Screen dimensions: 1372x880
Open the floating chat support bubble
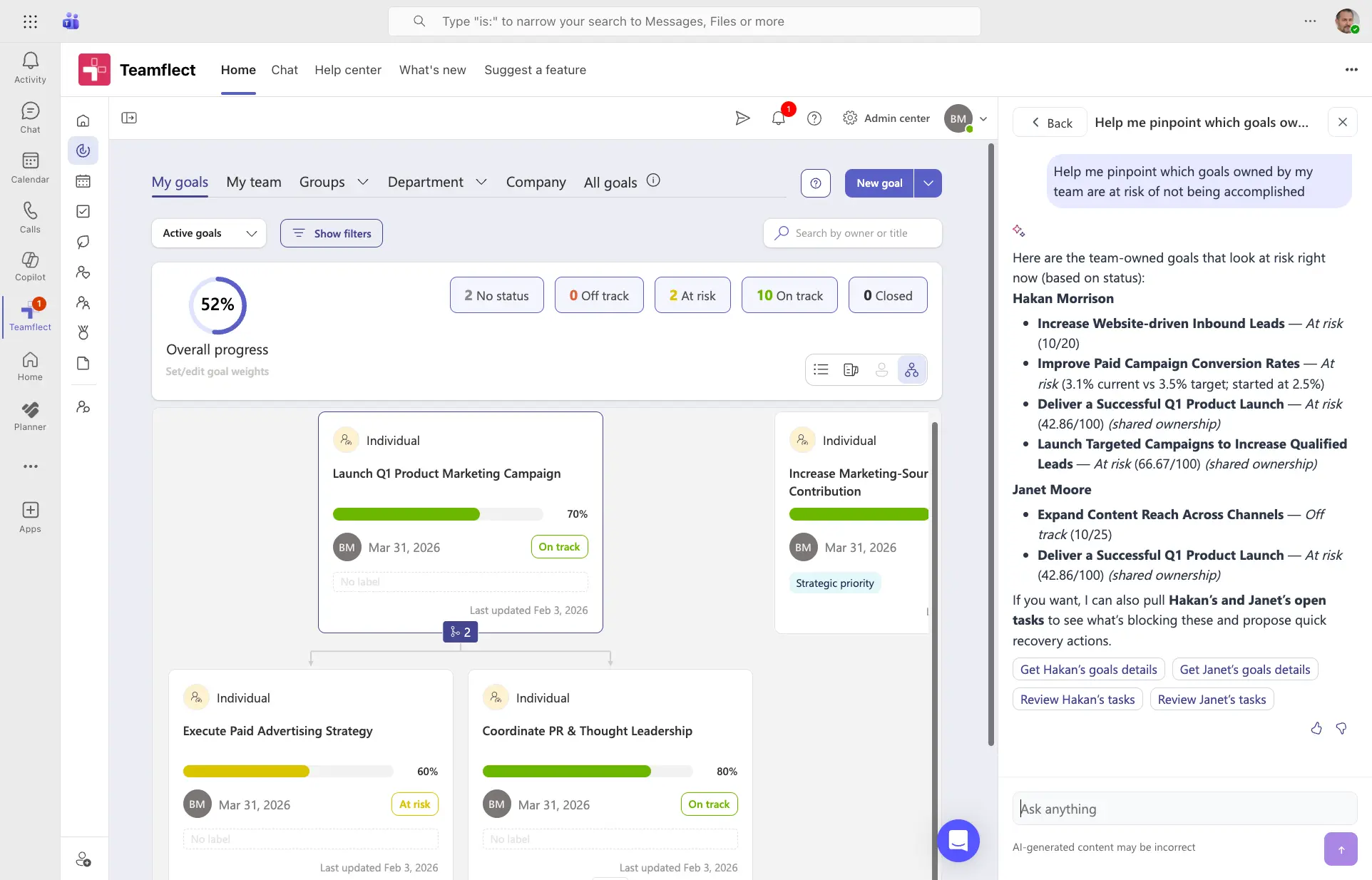coord(958,840)
